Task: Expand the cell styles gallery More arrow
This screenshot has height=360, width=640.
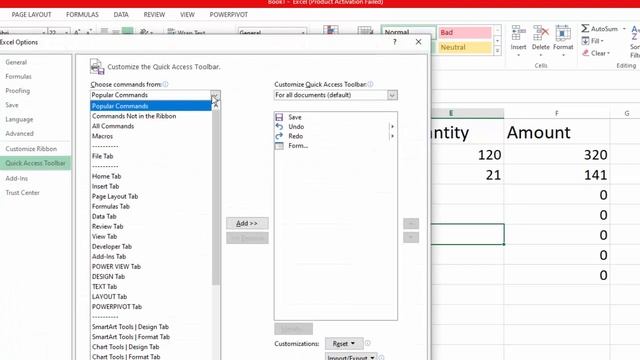Action: [x=497, y=51]
